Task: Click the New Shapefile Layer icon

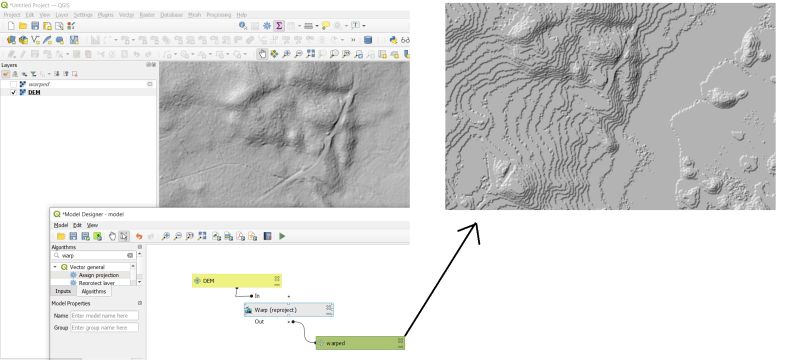Action: click(x=36, y=40)
